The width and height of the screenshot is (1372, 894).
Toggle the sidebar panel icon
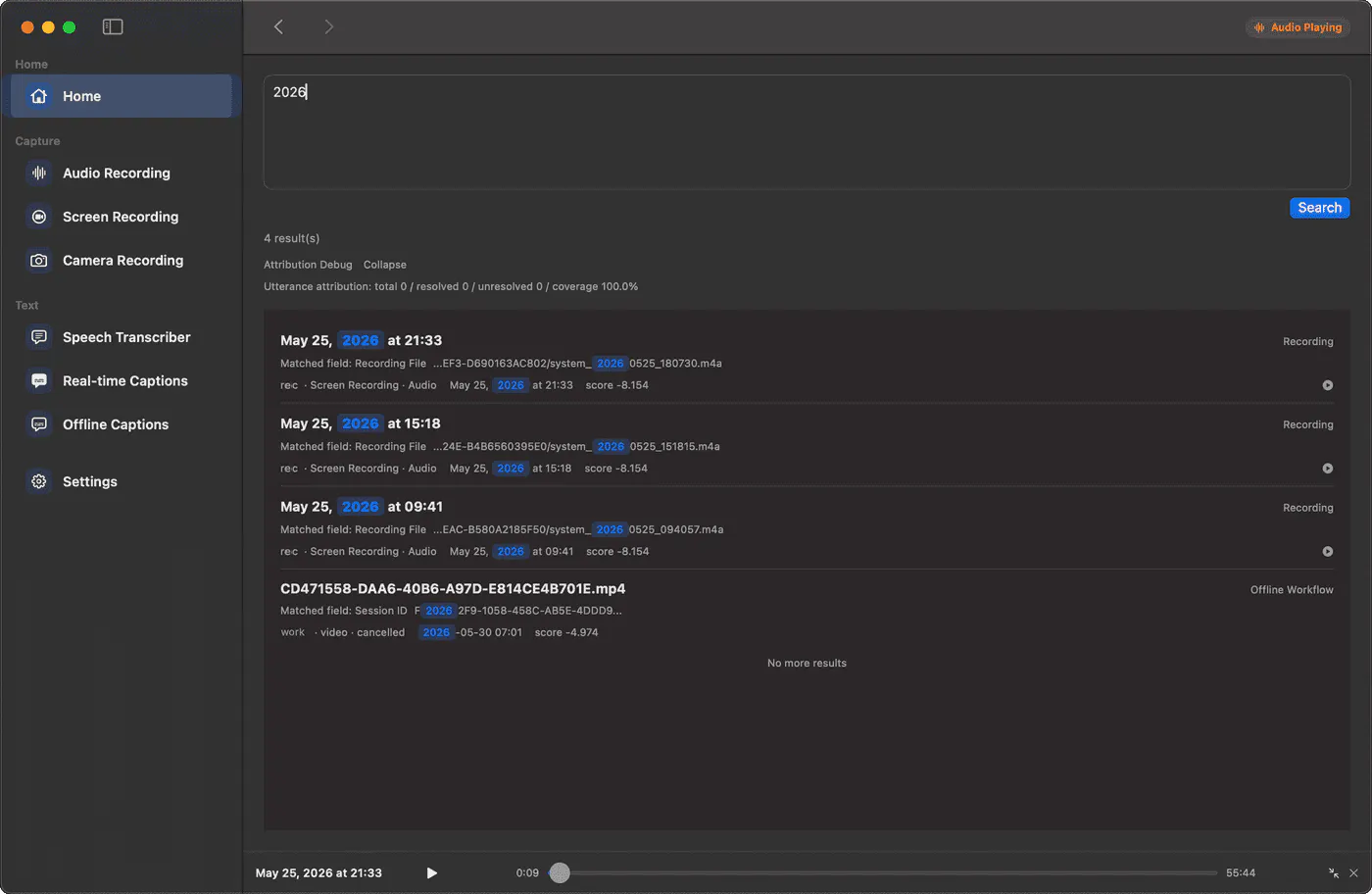click(113, 27)
